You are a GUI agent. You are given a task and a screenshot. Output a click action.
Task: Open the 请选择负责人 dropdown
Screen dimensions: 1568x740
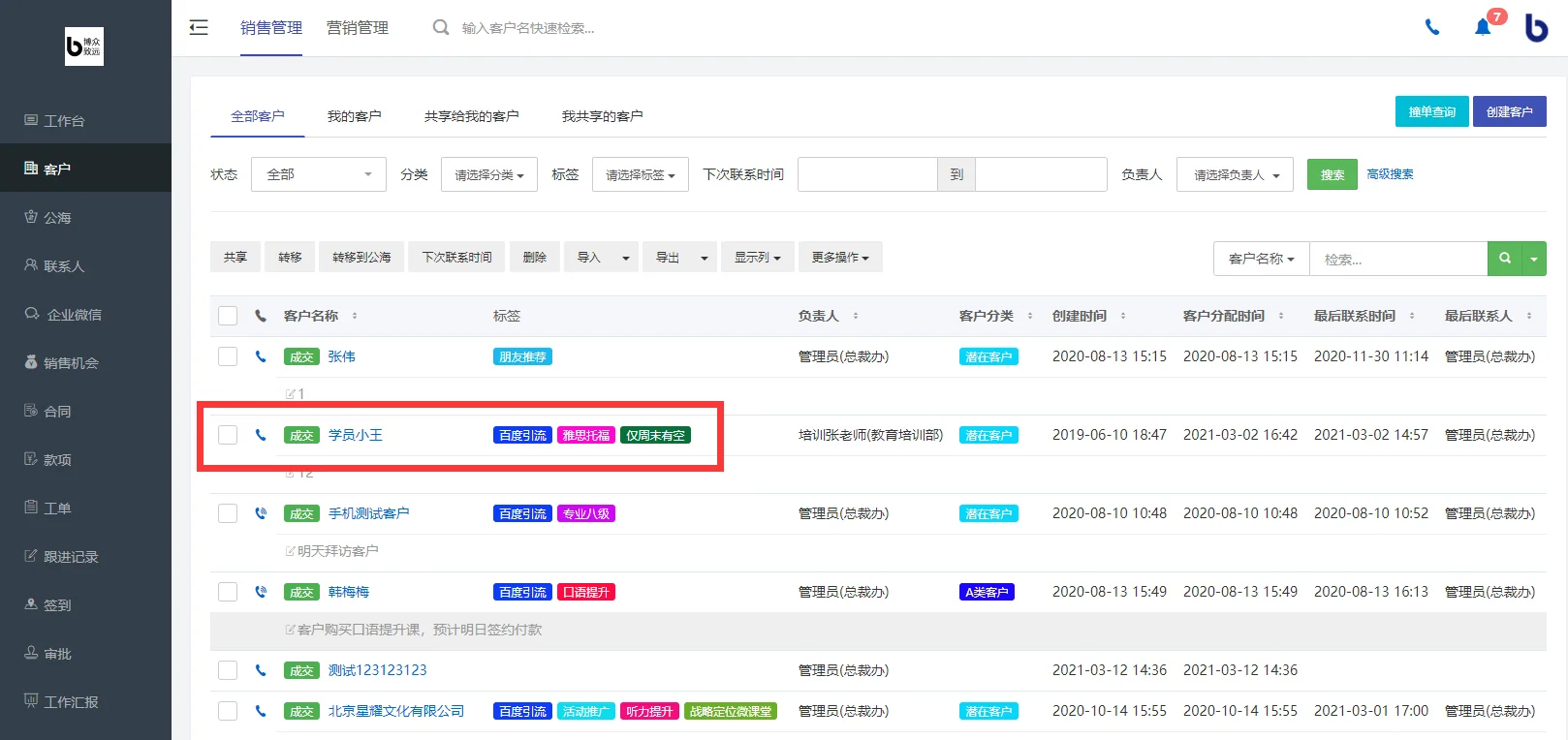(1235, 174)
